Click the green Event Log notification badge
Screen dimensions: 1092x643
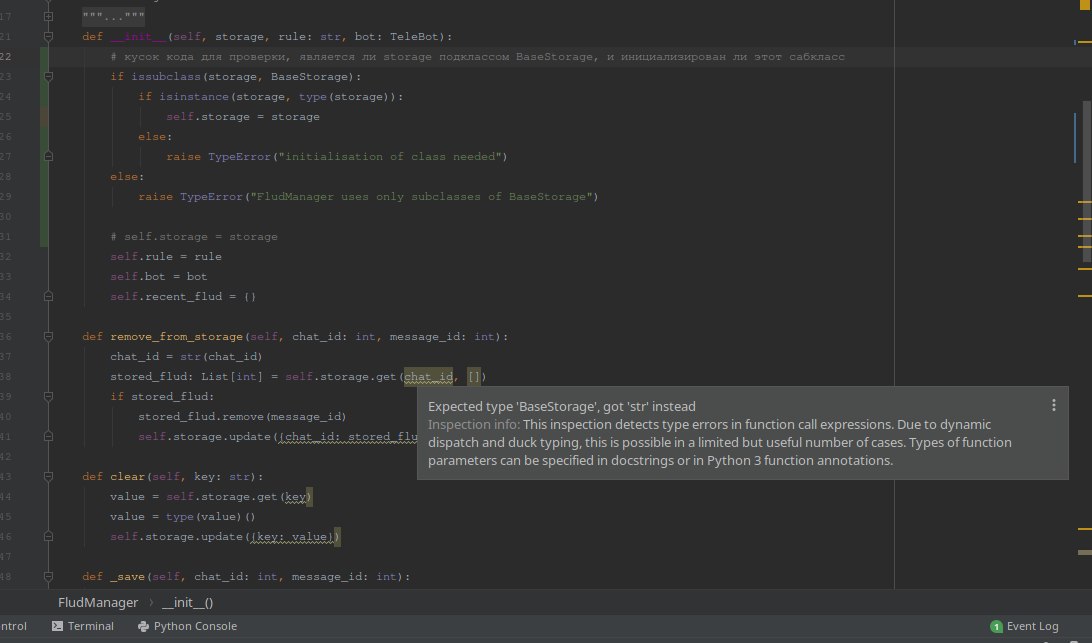996,627
